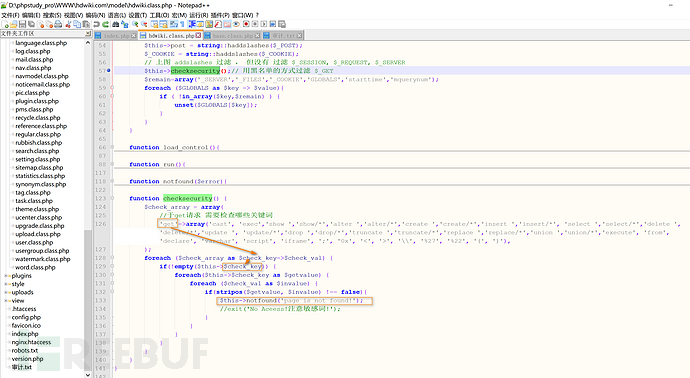This screenshot has height=378, width=690.
Task: Toggle show all characters pilcrow button
Action: tap(182, 24)
